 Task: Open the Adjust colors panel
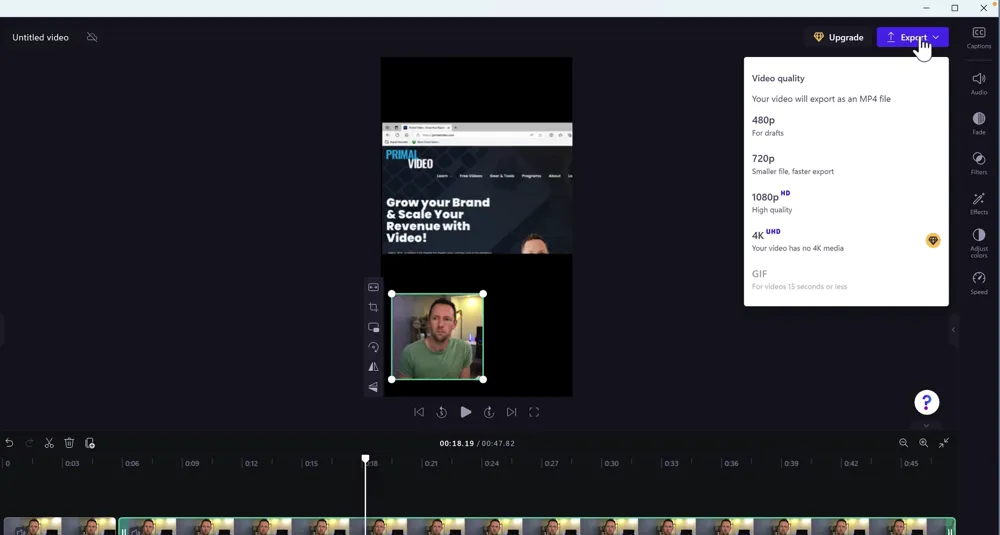pyautogui.click(x=978, y=241)
